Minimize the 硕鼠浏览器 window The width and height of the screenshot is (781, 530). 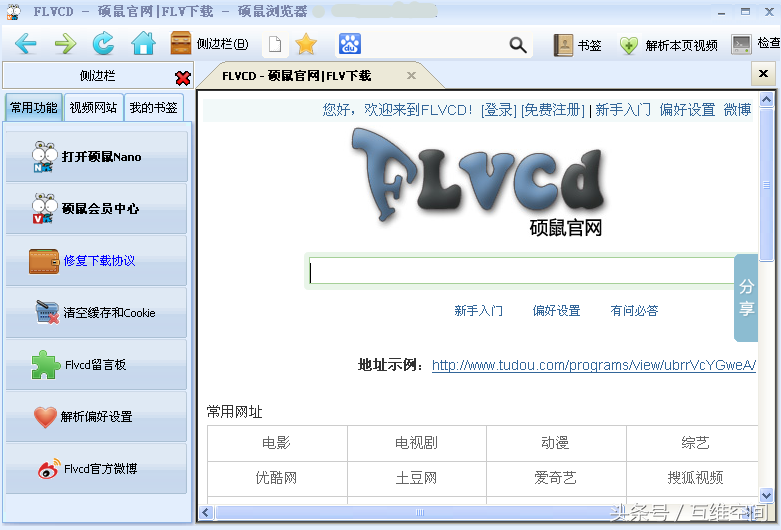721,12
